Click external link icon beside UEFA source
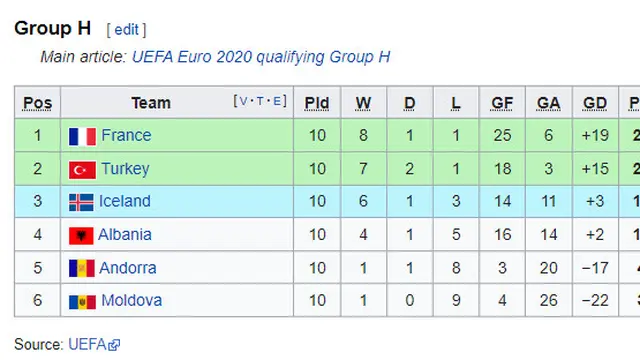This screenshot has height=360, width=640. click(114, 345)
